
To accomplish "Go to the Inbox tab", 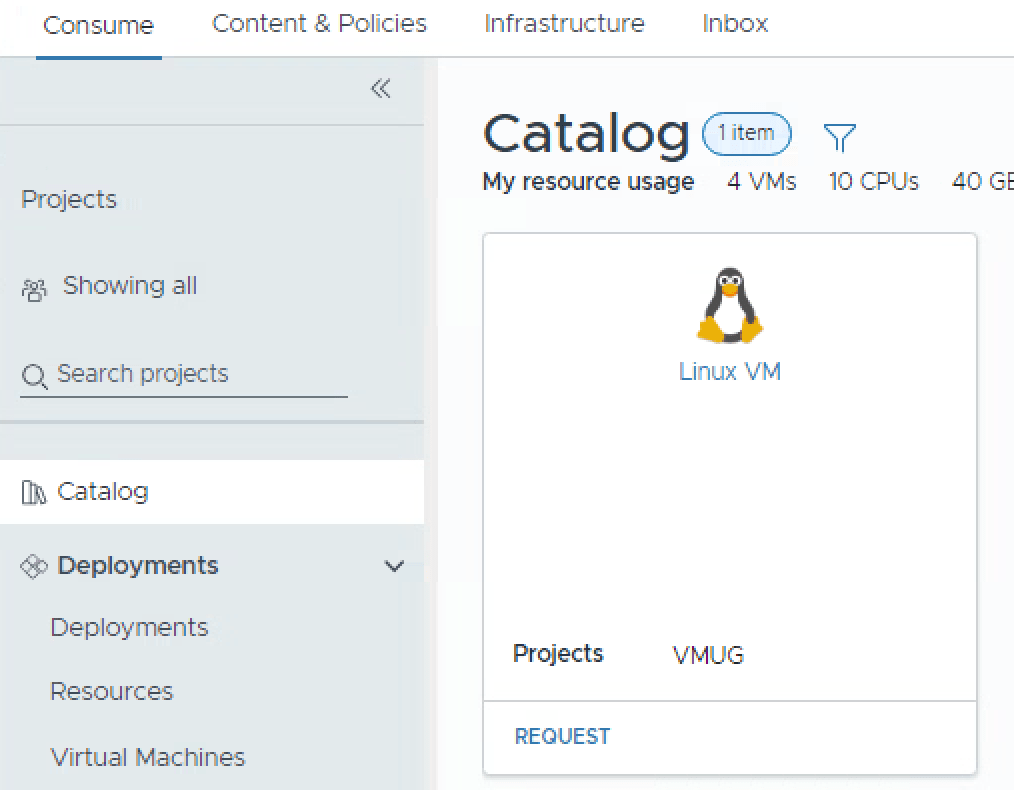I will coord(735,24).
